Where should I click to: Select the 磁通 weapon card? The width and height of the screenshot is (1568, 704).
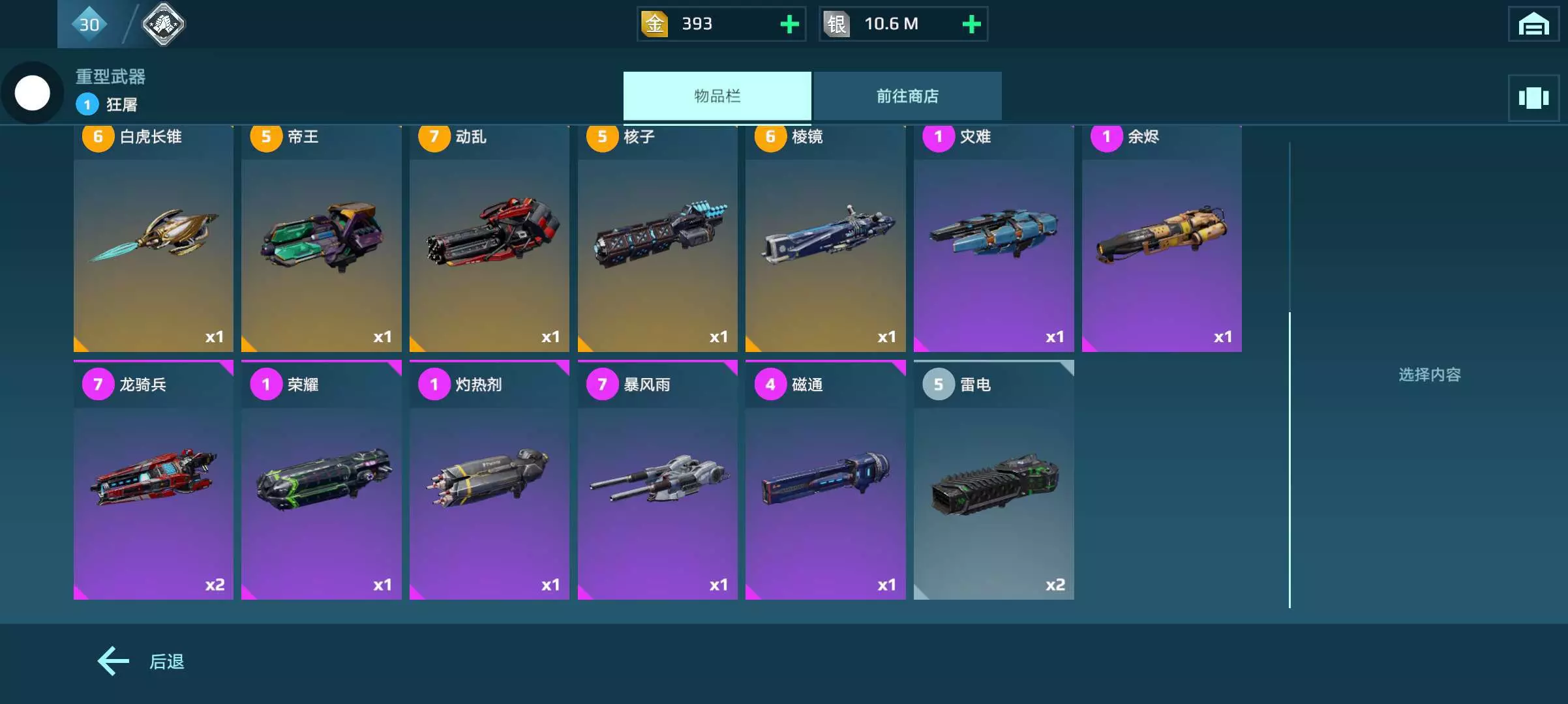pyautogui.click(x=825, y=480)
